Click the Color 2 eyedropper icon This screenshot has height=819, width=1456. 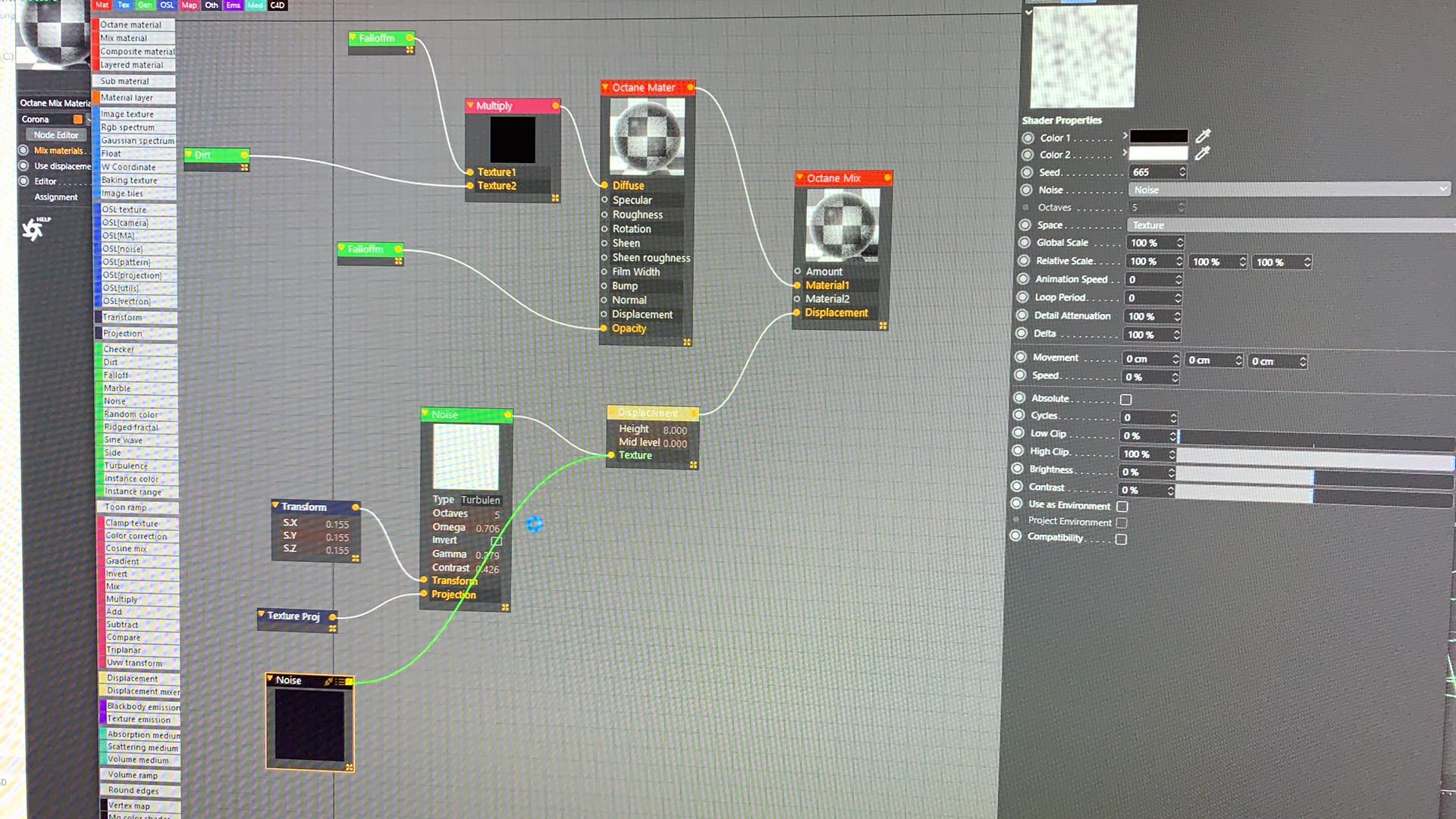1202,153
